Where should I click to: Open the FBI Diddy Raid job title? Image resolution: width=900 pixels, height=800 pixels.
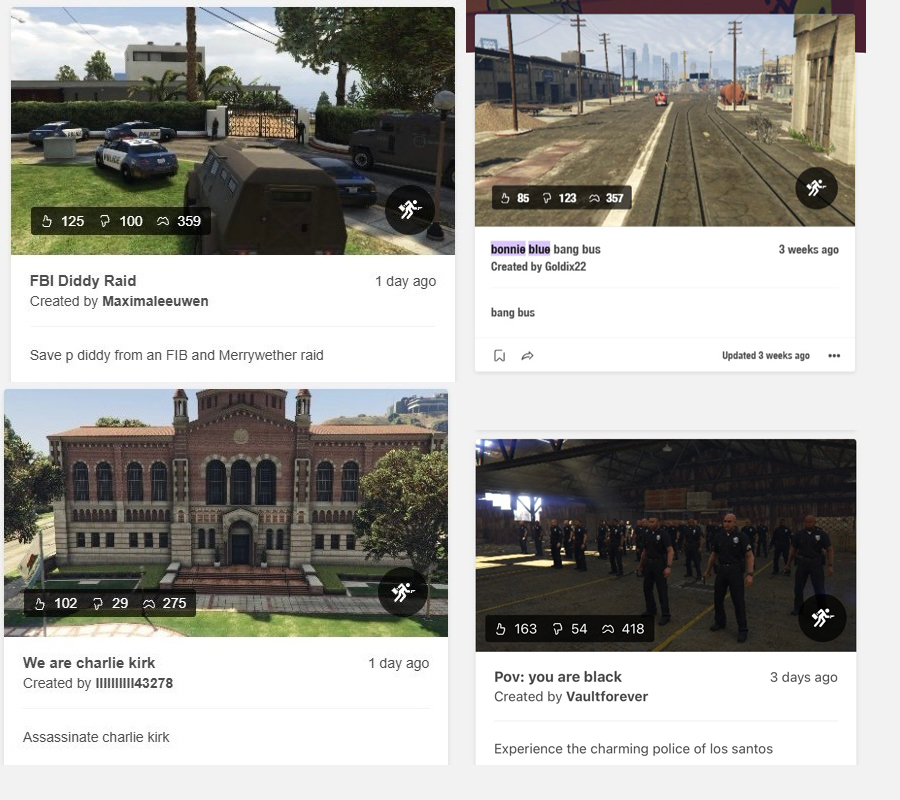83,281
